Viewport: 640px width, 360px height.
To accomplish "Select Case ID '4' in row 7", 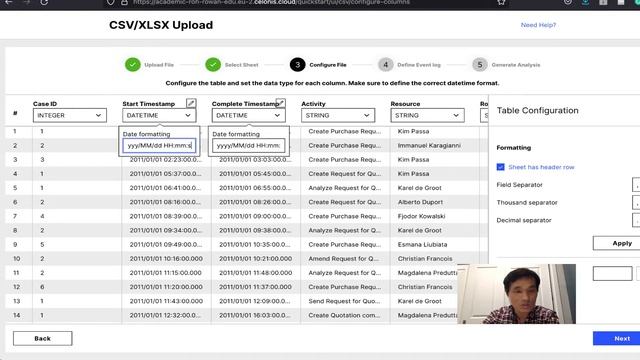I will point(42,216).
